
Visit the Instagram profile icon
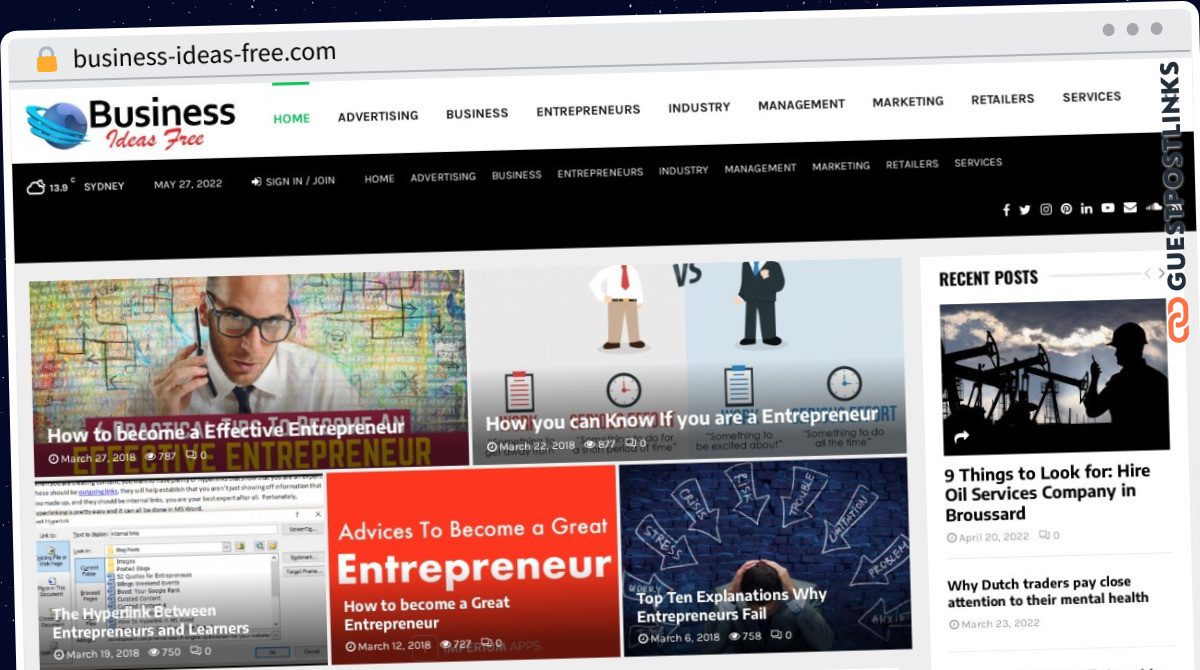click(1046, 209)
